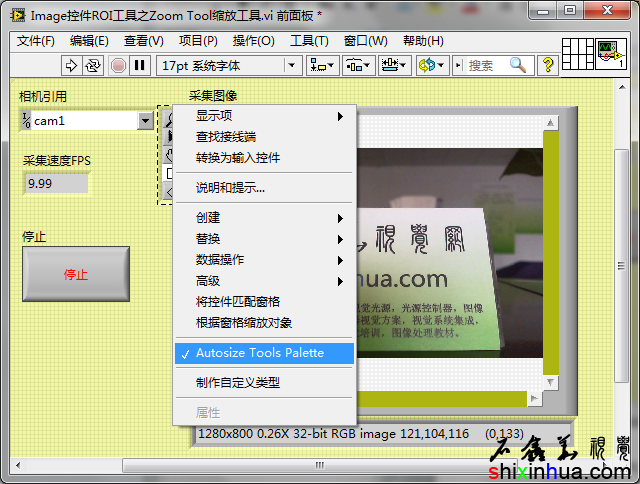Select 转换为输入控件 from context menu
This screenshot has height=484, width=640.
pos(238,158)
